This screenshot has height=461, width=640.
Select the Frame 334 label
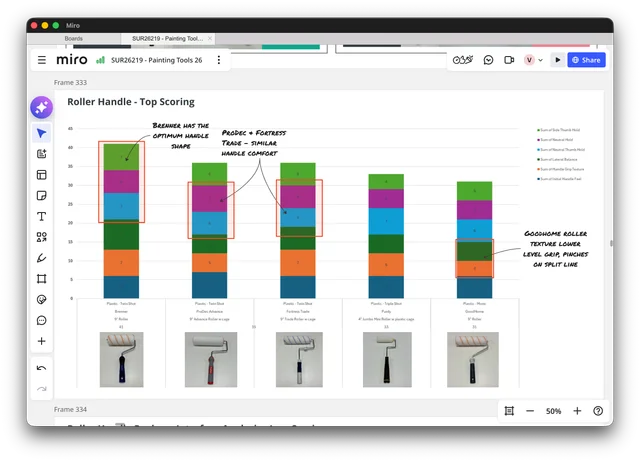[x=70, y=409]
